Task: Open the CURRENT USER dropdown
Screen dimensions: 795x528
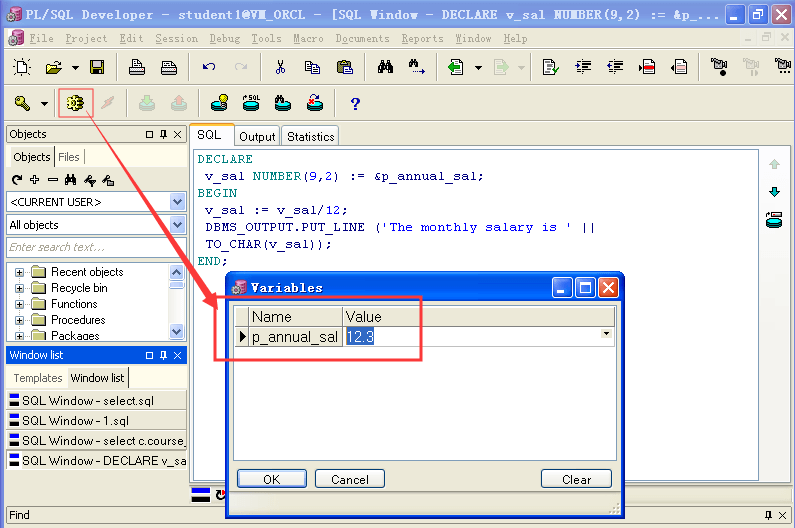Action: coord(177,202)
